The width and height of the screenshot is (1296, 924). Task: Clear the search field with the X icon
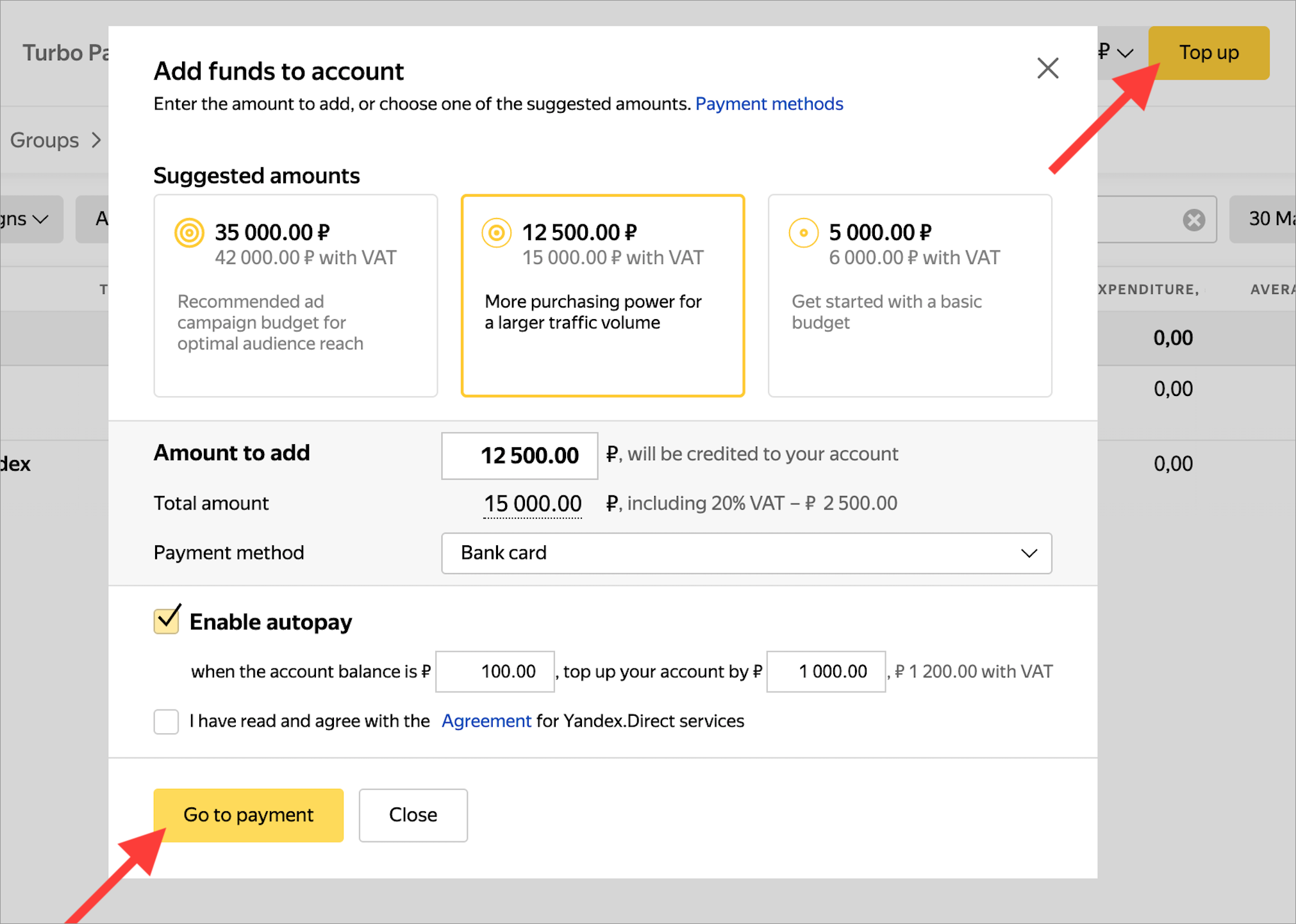tap(1193, 220)
